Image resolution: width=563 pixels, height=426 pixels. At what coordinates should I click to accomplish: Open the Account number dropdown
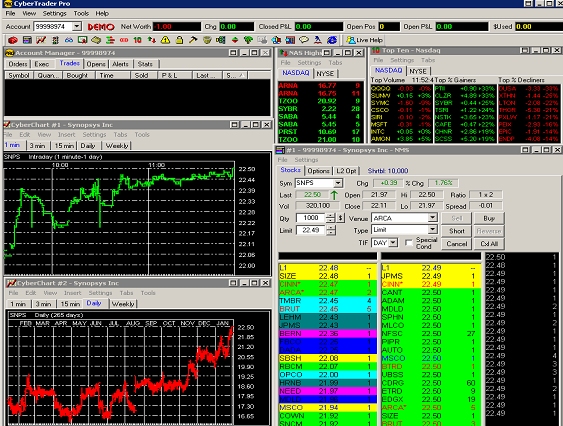[77, 27]
